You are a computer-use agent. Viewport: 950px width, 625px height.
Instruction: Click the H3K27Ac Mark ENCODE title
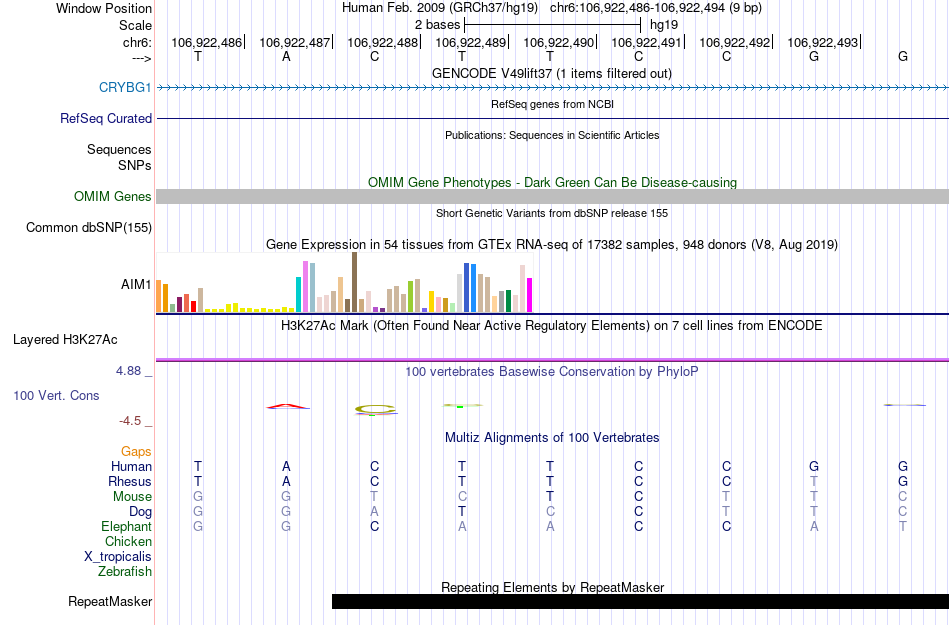pyautogui.click(x=551, y=325)
